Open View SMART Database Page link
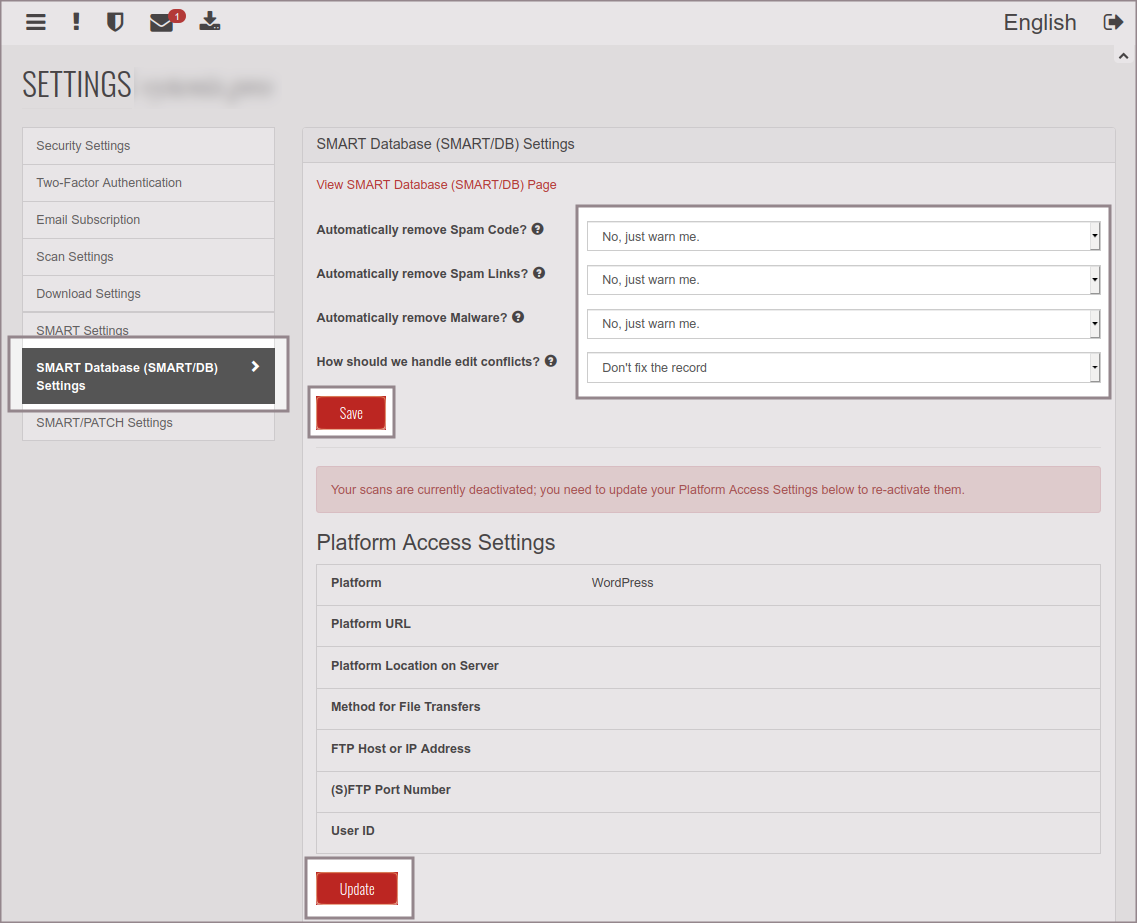Image resolution: width=1137 pixels, height=923 pixels. (x=436, y=185)
